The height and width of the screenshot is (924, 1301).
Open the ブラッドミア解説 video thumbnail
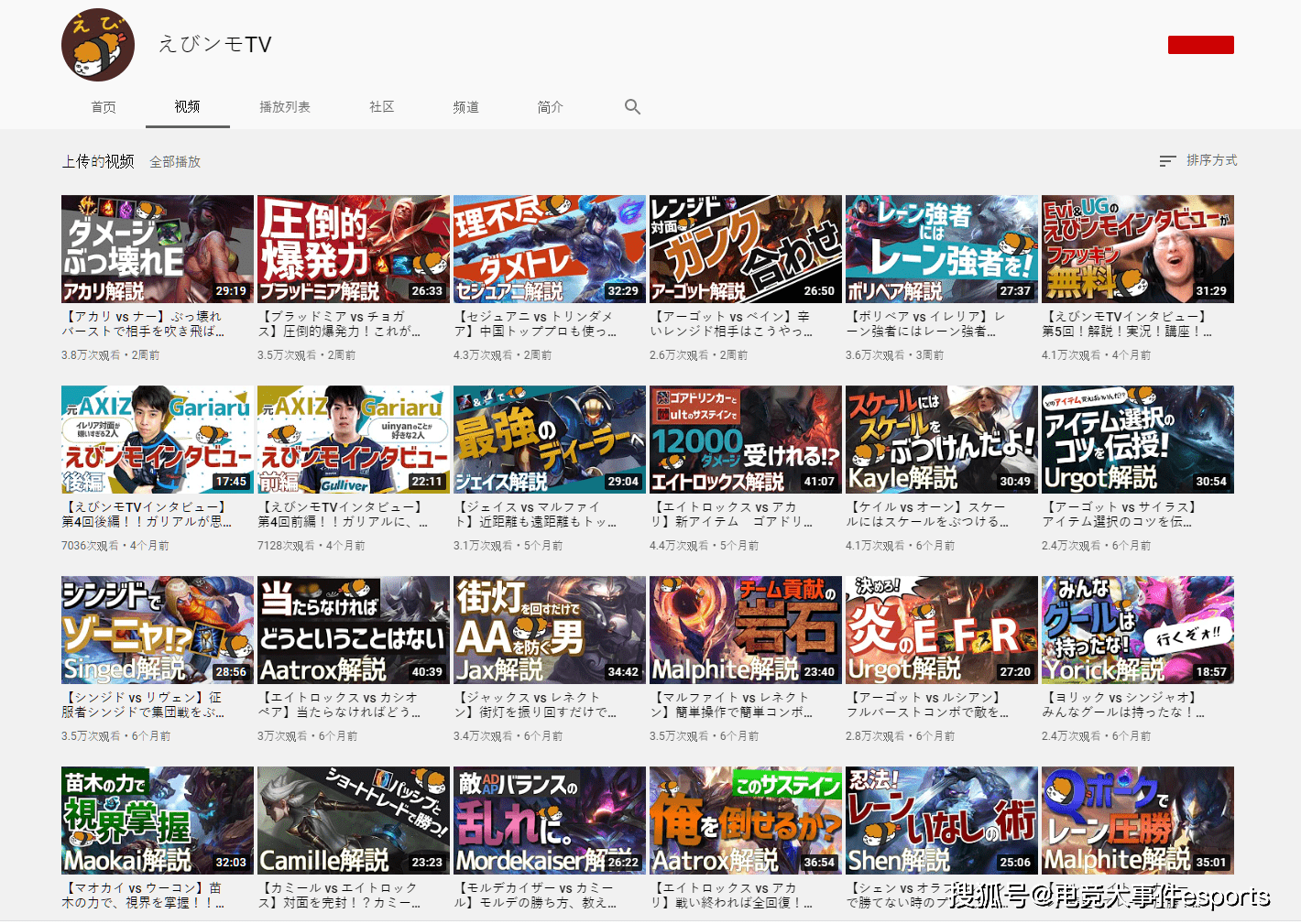click(x=354, y=249)
